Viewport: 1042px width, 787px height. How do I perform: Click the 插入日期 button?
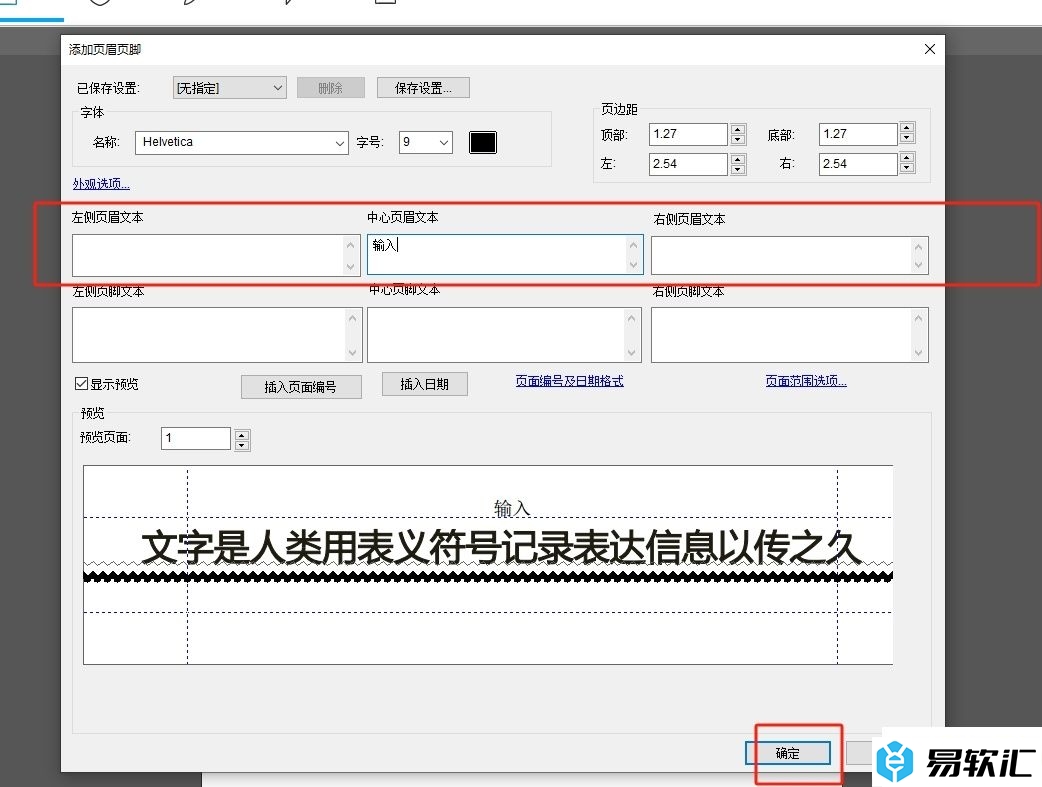(x=425, y=384)
